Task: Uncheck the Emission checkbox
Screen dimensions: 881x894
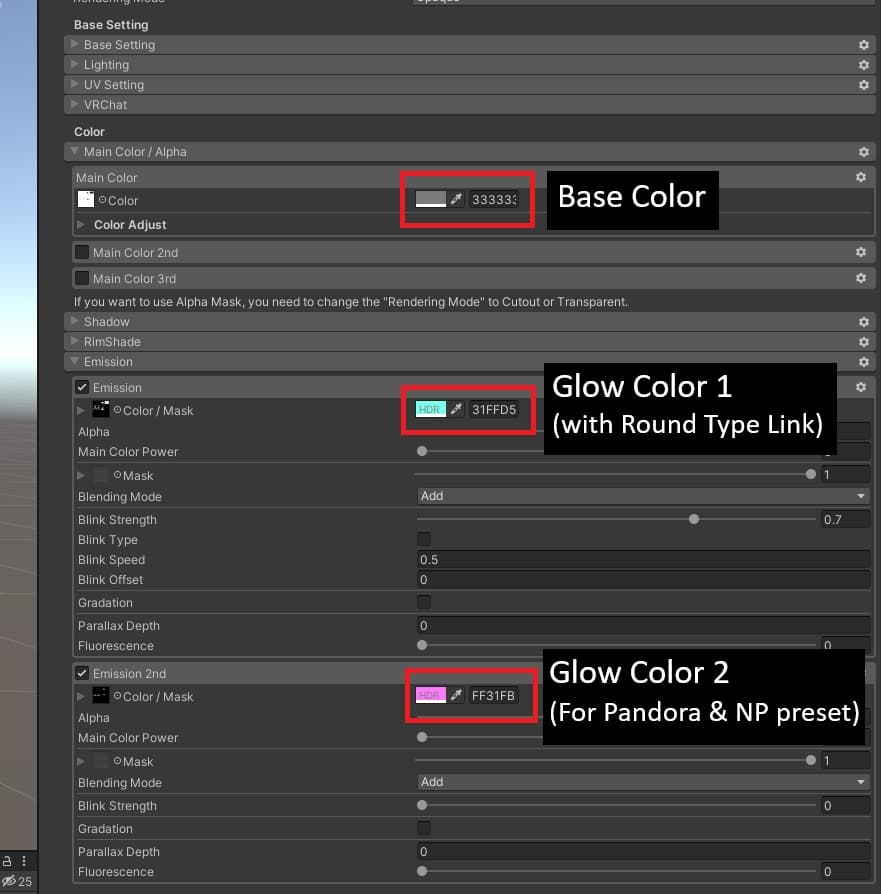Action: [x=82, y=387]
